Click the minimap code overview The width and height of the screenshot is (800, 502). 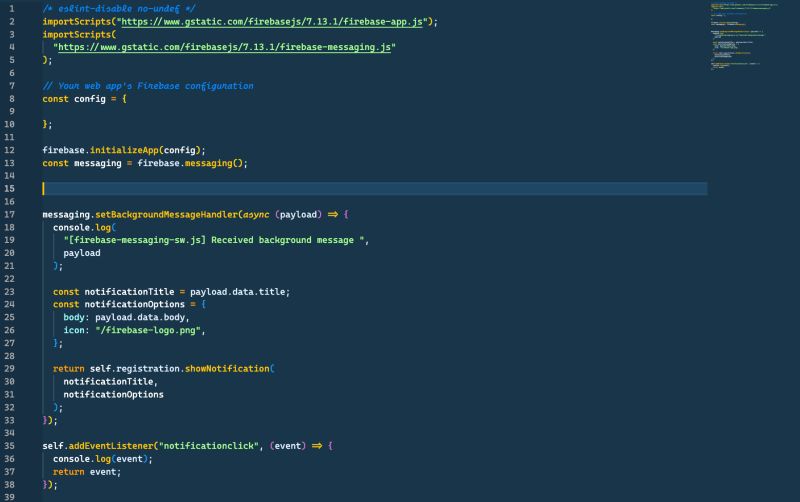click(x=744, y=36)
